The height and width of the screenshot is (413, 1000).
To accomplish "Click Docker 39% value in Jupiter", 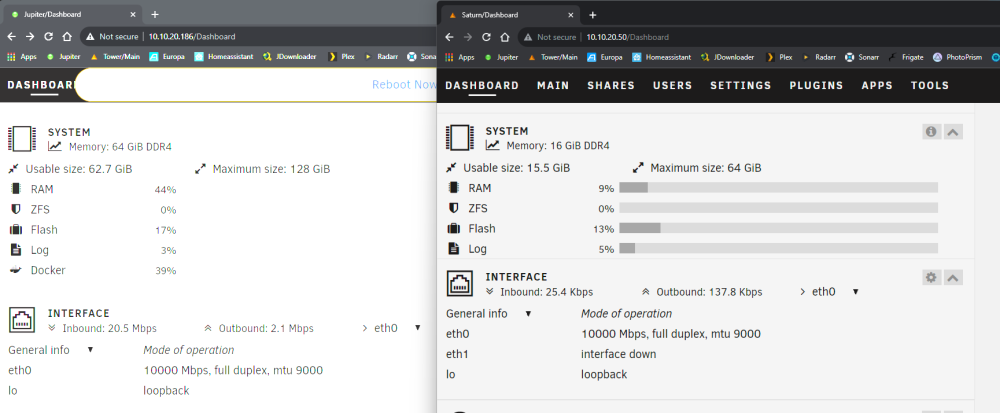I will point(165,270).
